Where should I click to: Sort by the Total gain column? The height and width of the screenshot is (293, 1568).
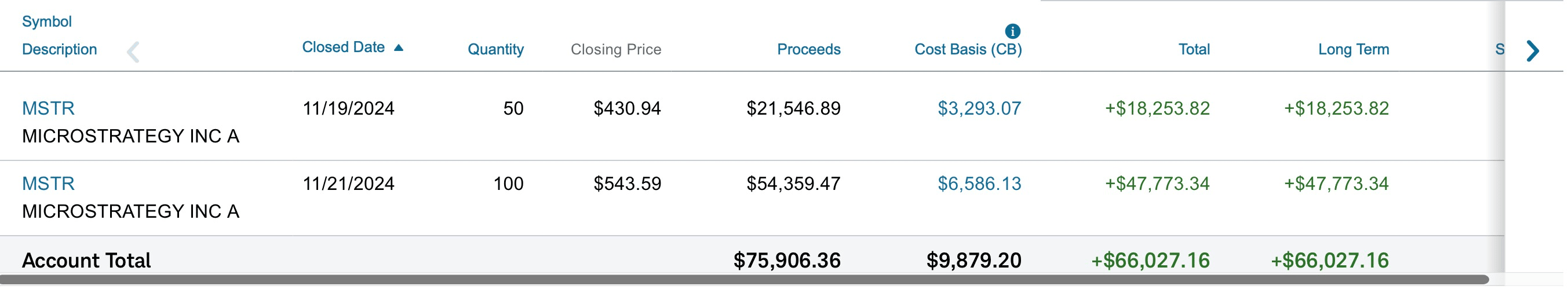1194,49
